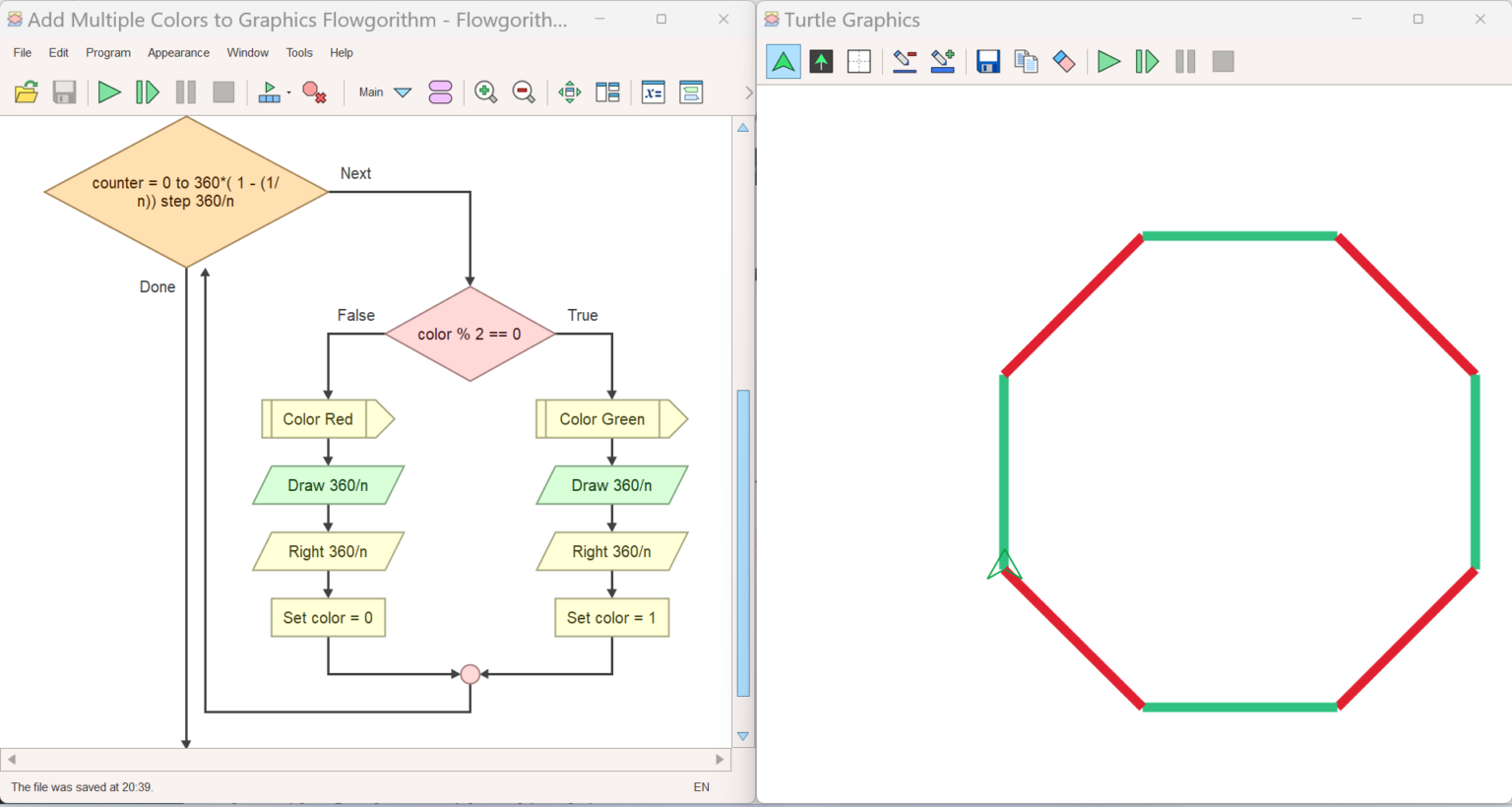This screenshot has width=1512, height=807.
Task: Pause from Turtle Graphics toolbar
Action: [x=1185, y=62]
